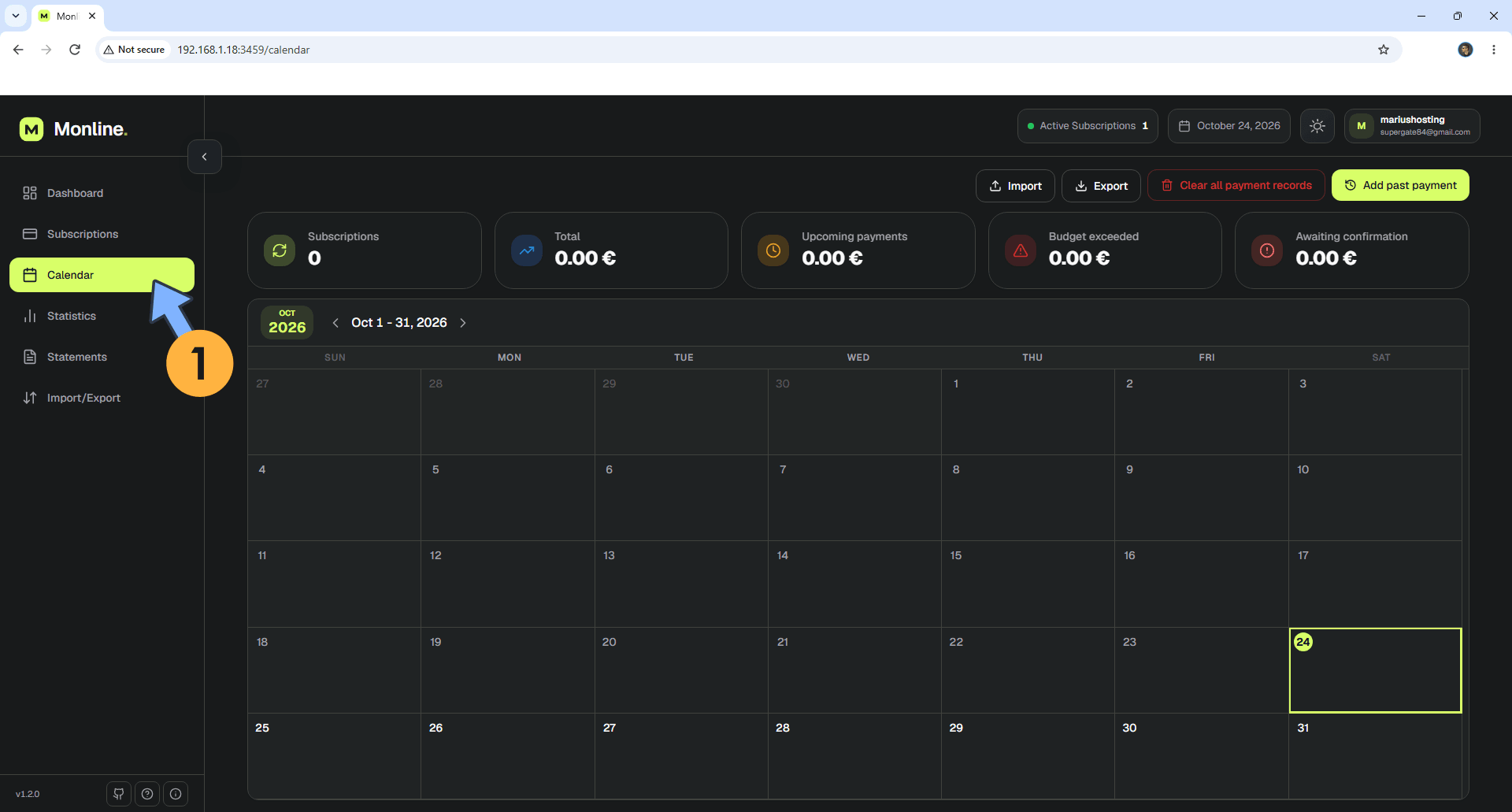Collapse the sidebar with the chevron button

tap(205, 157)
